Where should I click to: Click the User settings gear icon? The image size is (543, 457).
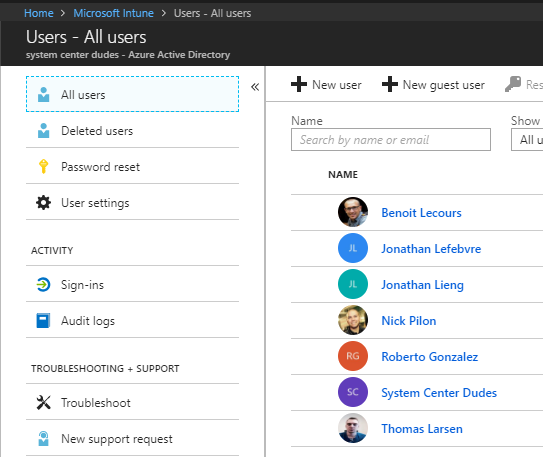[x=43, y=203]
